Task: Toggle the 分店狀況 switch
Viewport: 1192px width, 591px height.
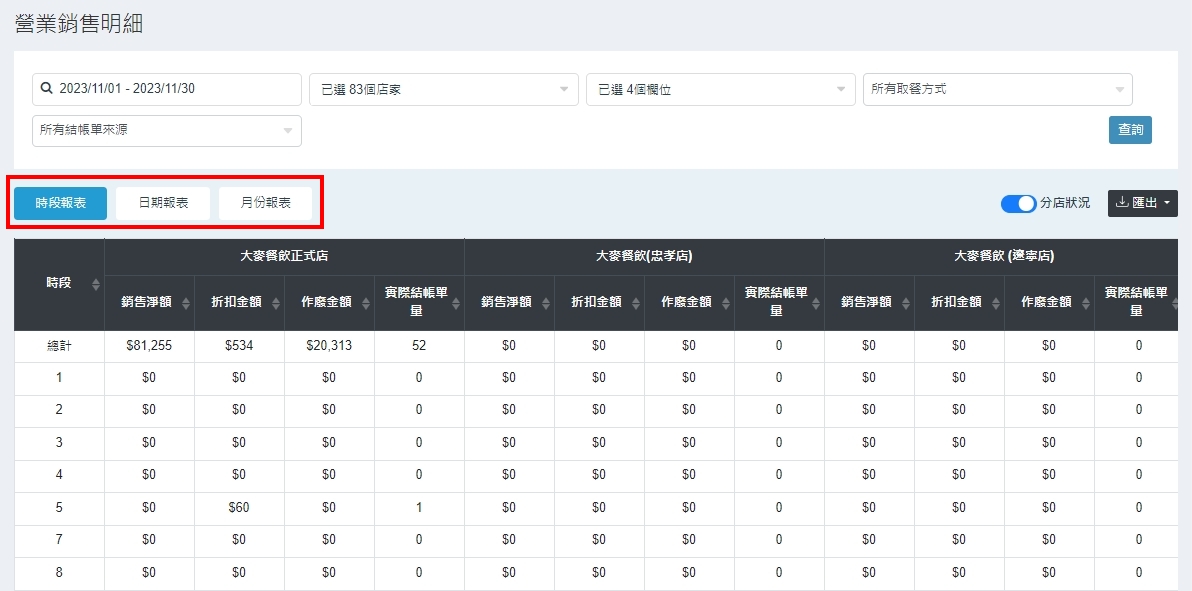Action: click(x=1018, y=203)
